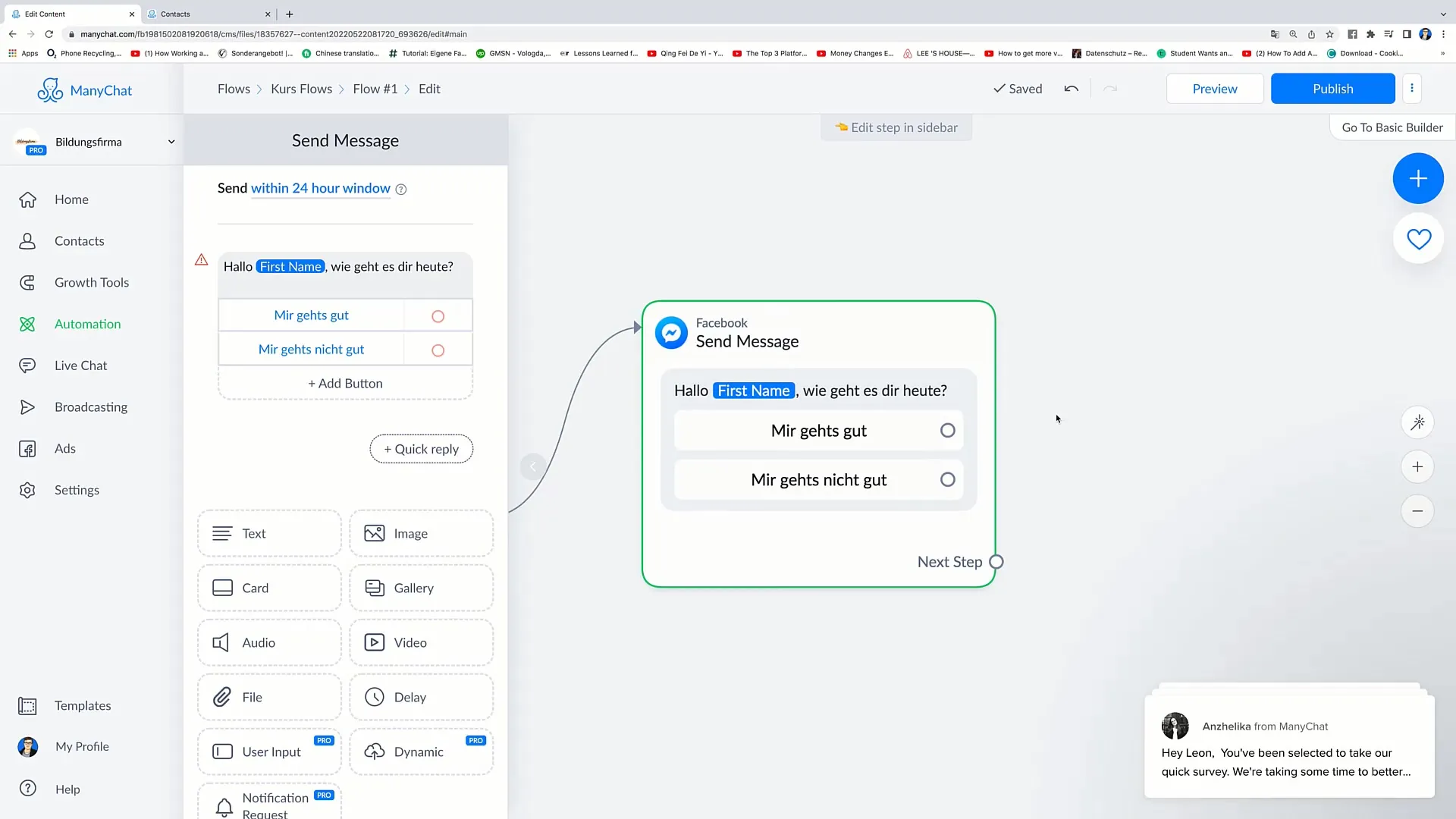Click the Help question mark icon

point(28,789)
